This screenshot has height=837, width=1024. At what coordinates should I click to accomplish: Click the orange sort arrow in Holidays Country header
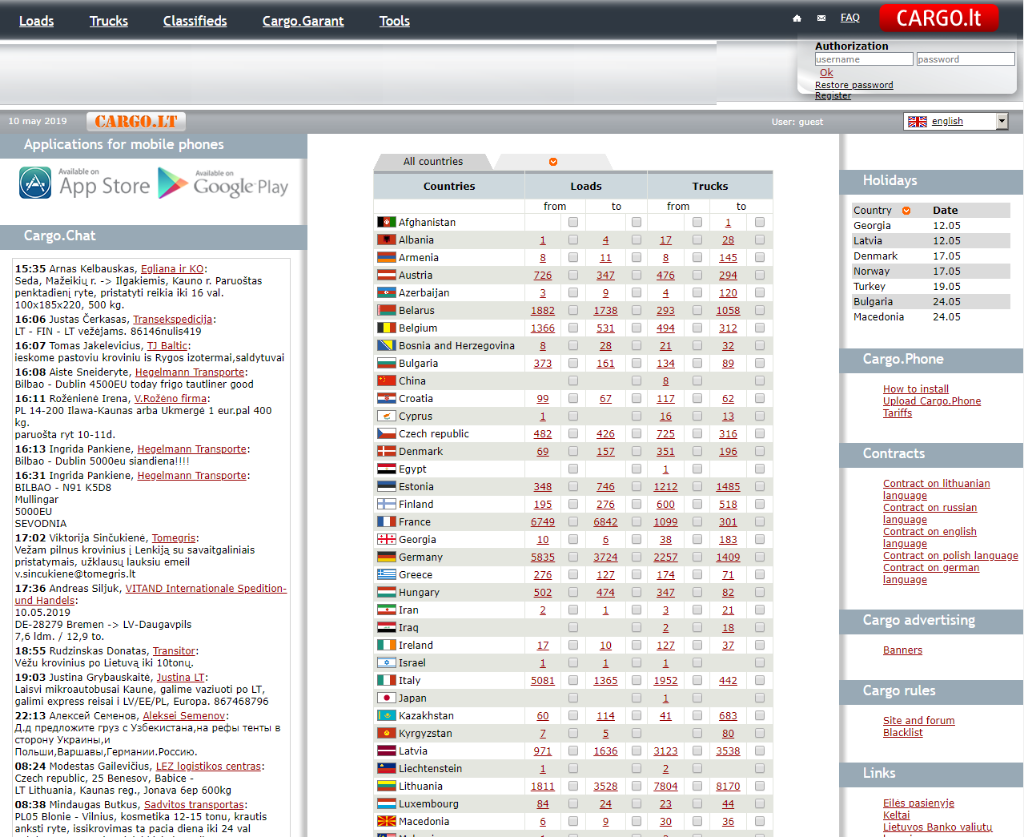[906, 210]
